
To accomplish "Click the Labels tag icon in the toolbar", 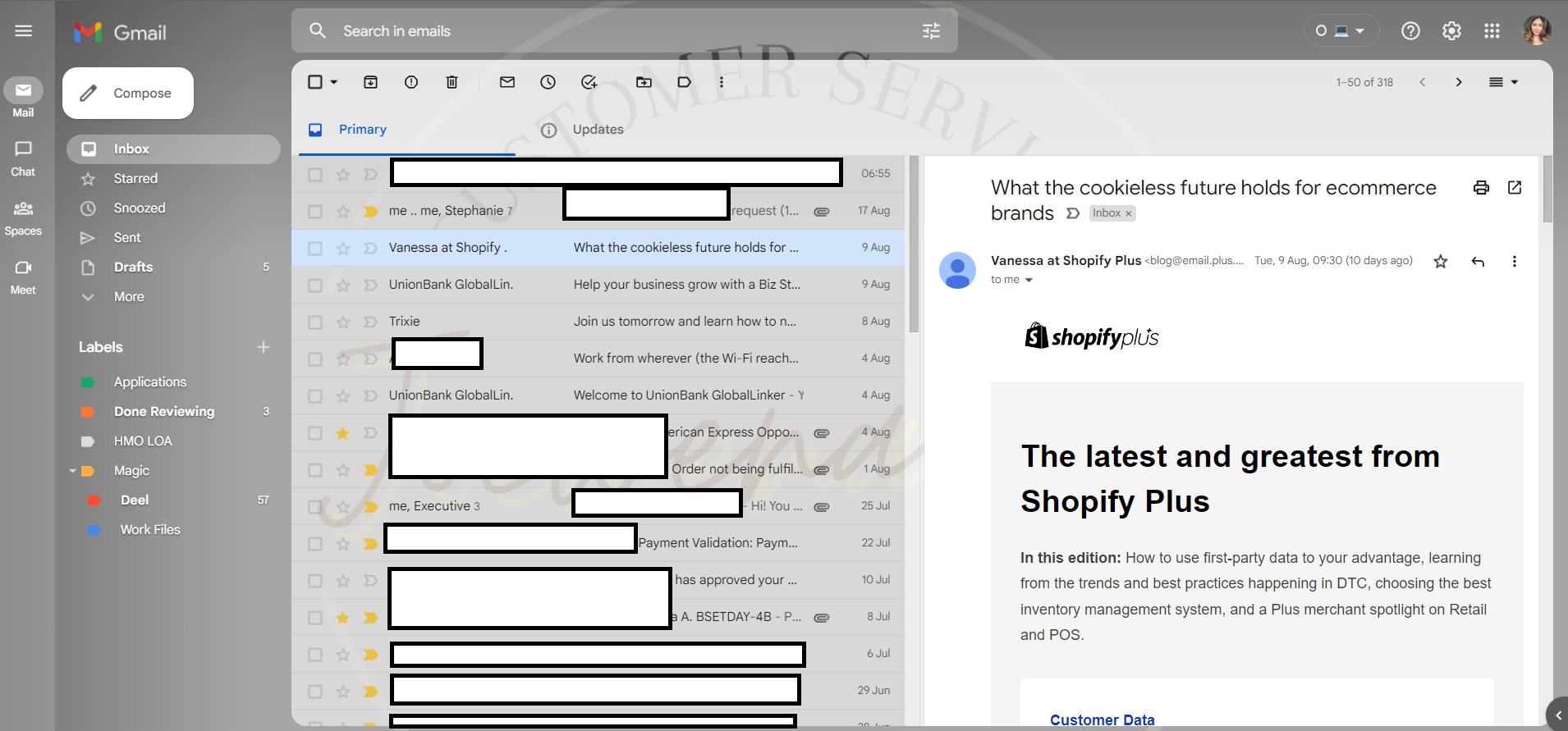I will pyautogui.click(x=685, y=82).
